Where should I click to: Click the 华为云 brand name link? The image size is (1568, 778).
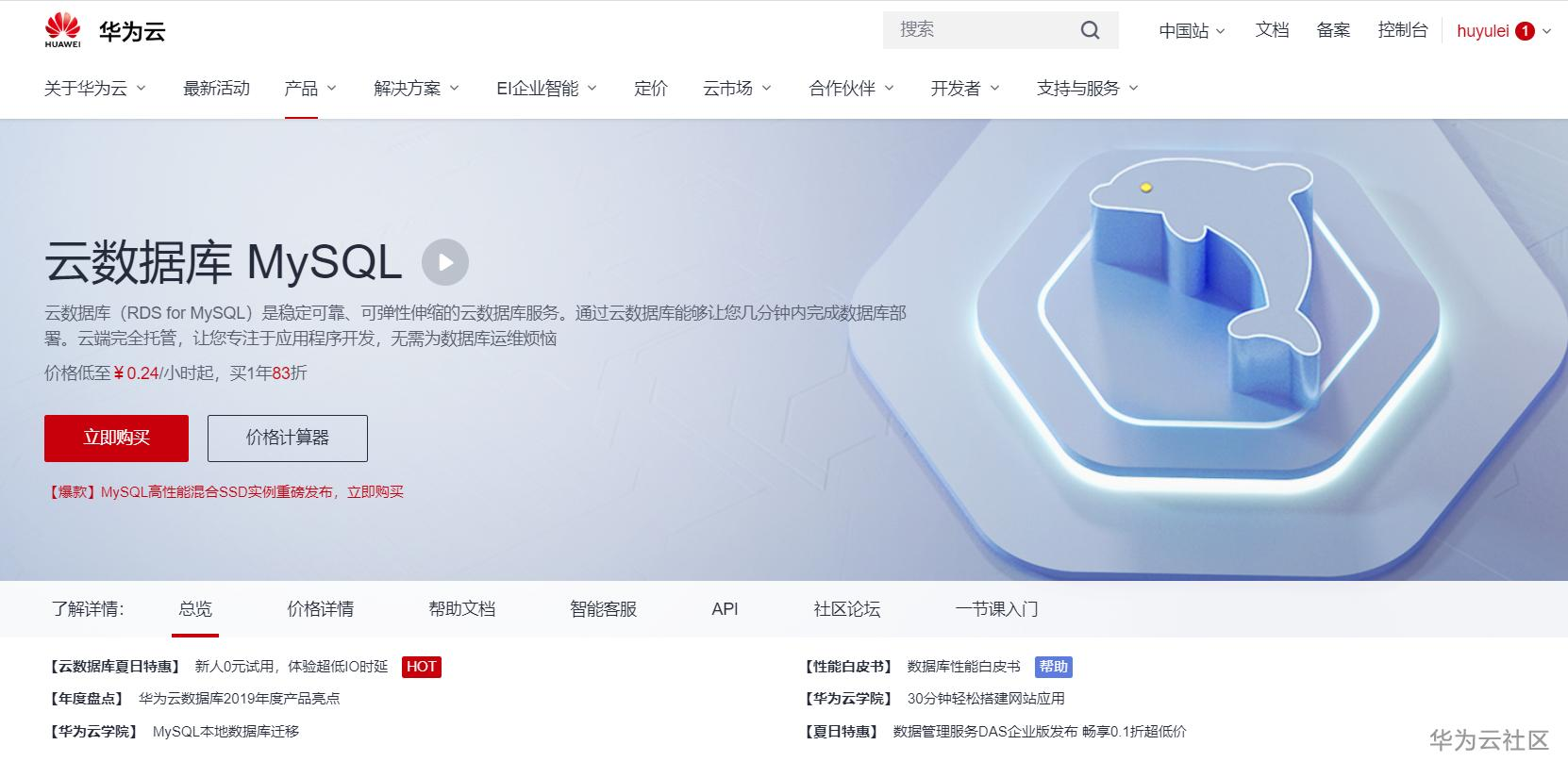132,31
